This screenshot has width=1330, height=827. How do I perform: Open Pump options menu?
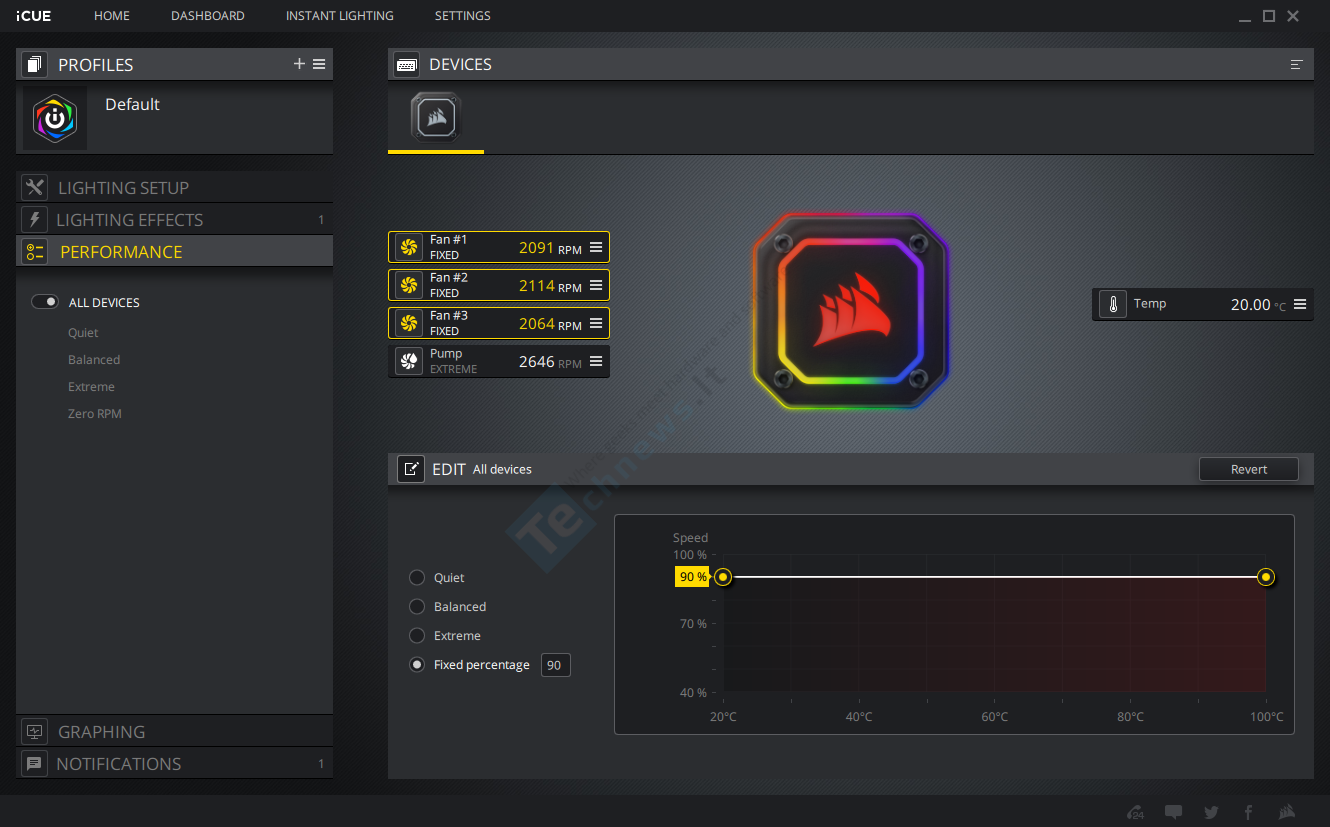pyautogui.click(x=596, y=361)
